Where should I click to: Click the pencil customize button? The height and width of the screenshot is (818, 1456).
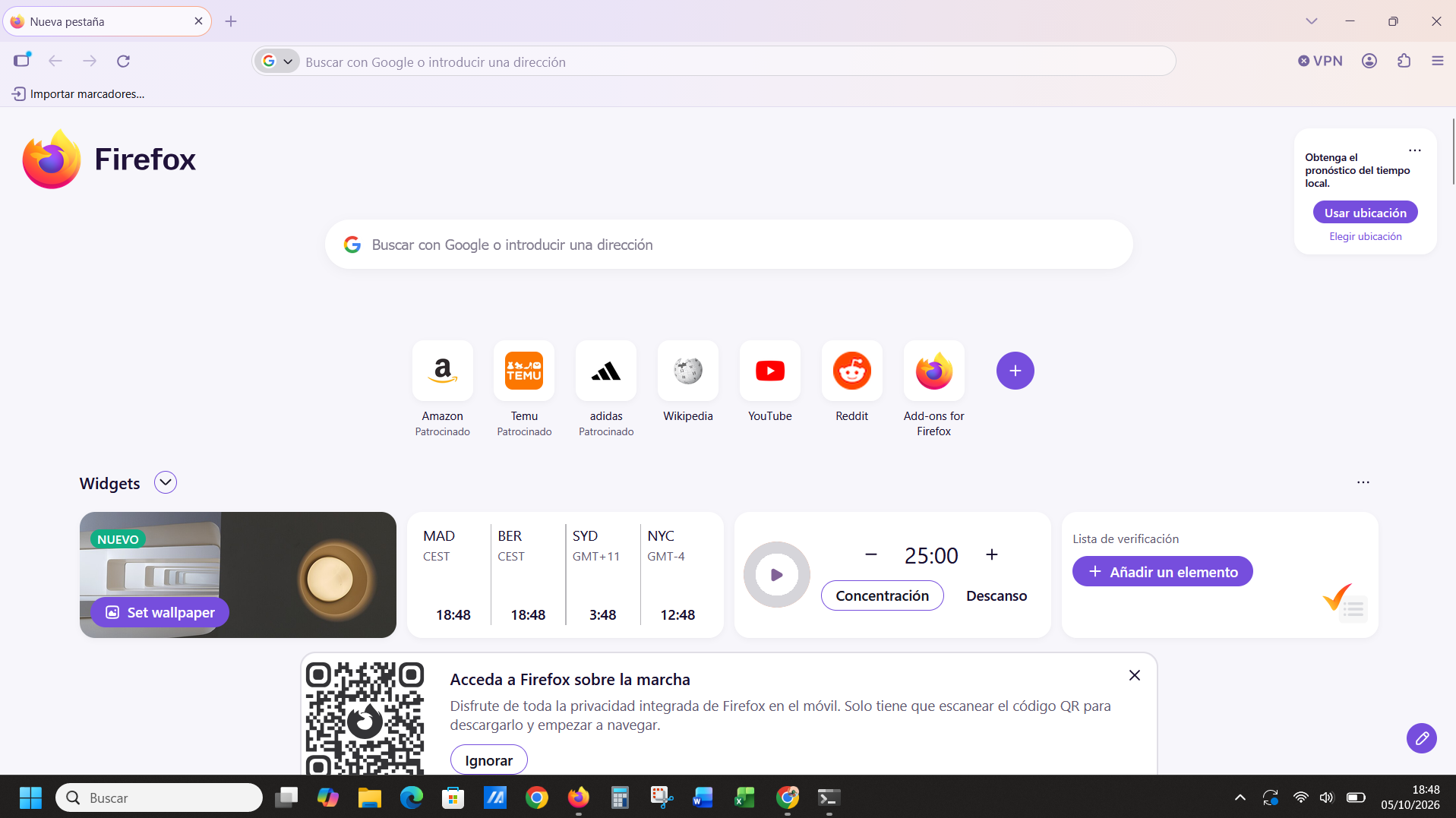click(x=1422, y=737)
